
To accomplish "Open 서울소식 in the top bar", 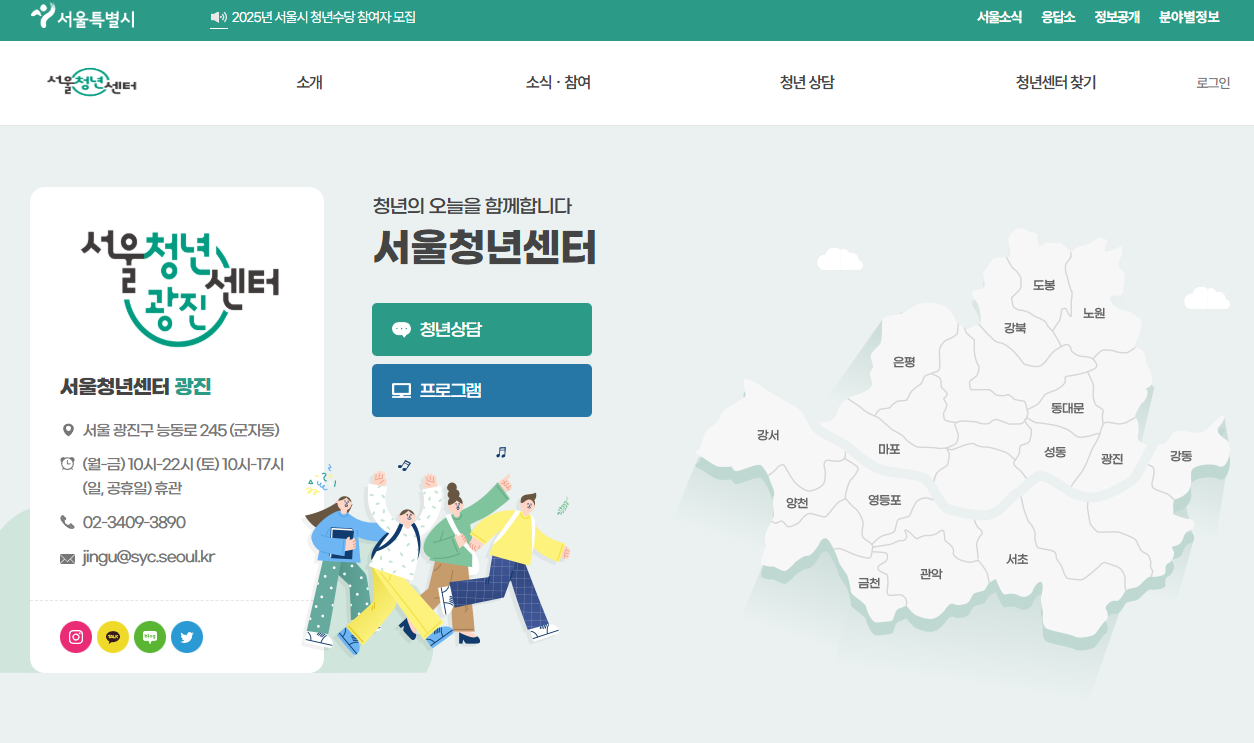I will 999,17.
